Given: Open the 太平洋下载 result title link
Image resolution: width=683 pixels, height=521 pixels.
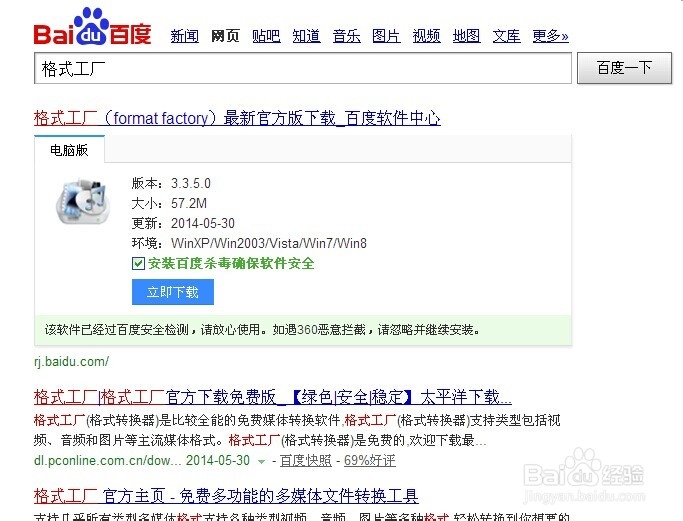Looking at the screenshot, I should click(x=273, y=397).
